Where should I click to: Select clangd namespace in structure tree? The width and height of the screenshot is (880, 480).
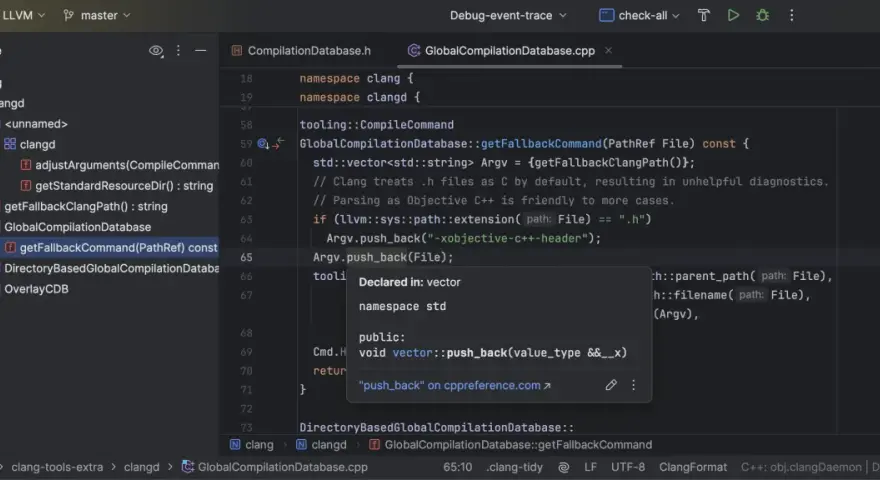[38, 145]
